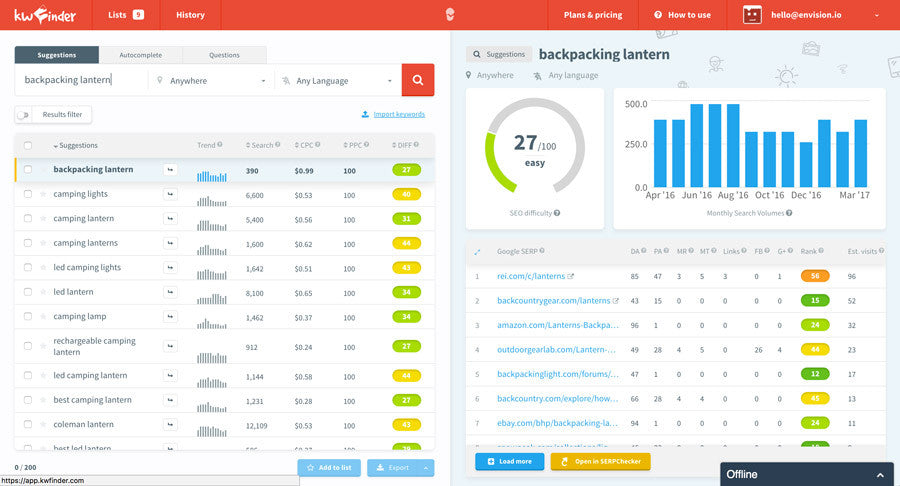
Task: Open the Anywhere location dropdown
Action: click(212, 81)
